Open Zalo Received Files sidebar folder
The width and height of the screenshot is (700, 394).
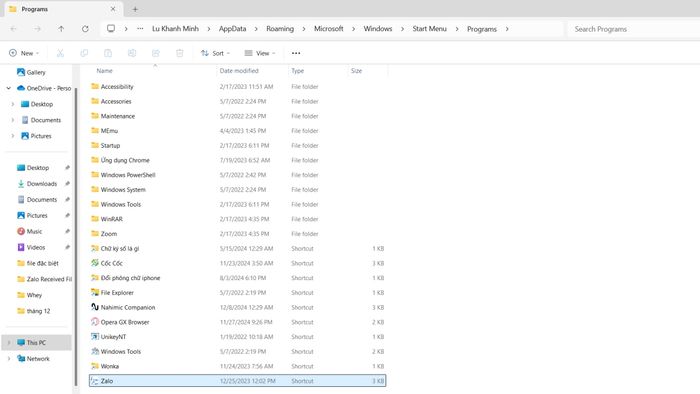[x=44, y=279]
